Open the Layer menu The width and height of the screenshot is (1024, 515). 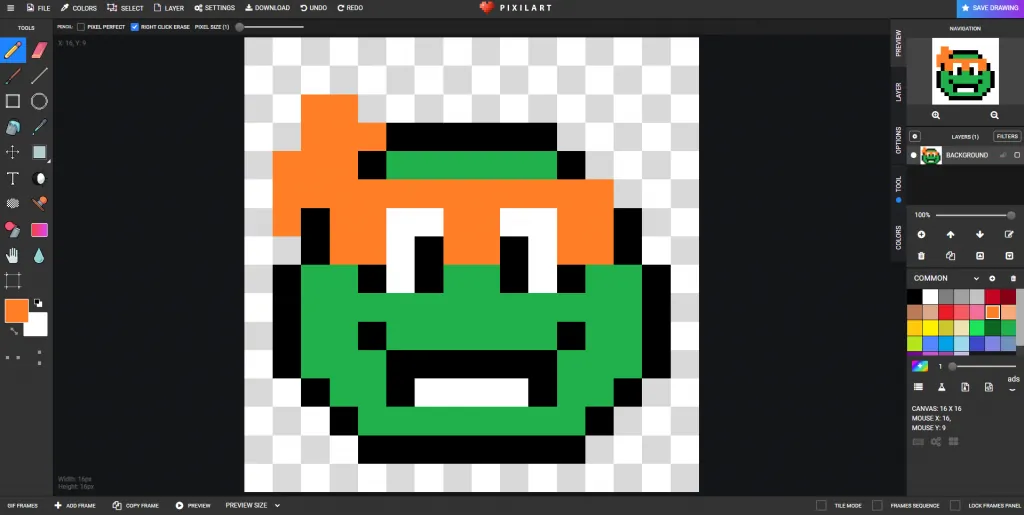click(169, 8)
